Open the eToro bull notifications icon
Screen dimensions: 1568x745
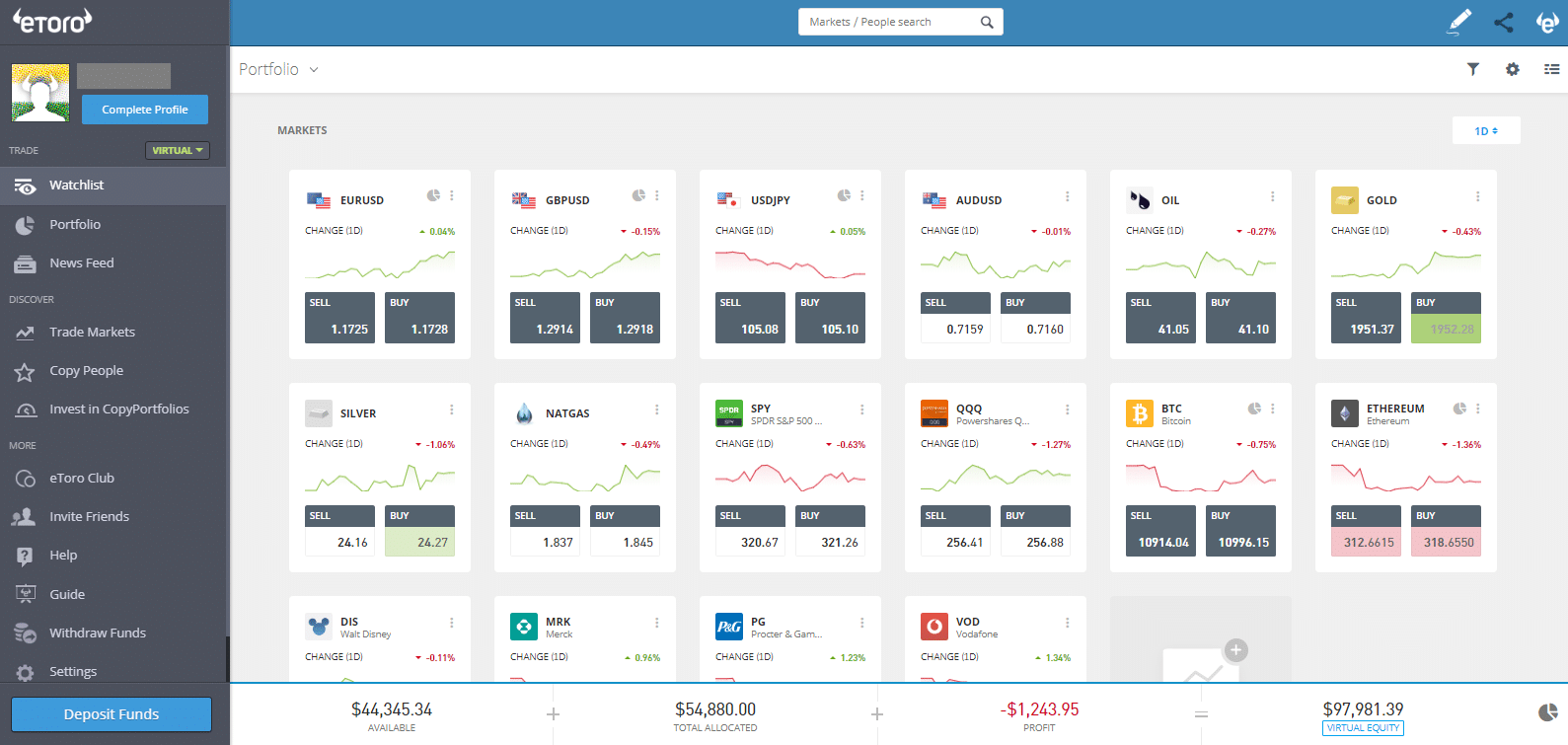[1547, 22]
